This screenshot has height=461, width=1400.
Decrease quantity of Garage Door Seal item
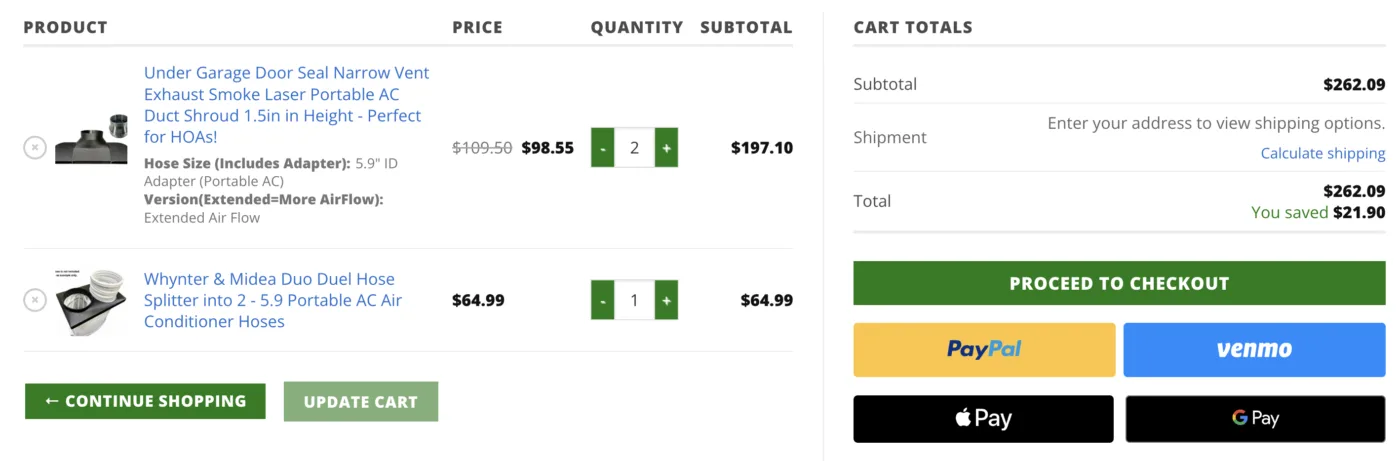pos(602,148)
